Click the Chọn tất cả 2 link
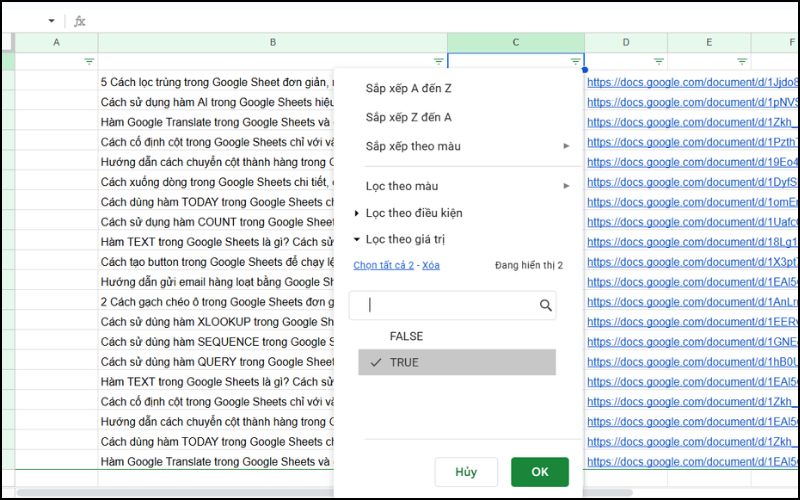Image resolution: width=800 pixels, height=500 pixels. pos(383,265)
